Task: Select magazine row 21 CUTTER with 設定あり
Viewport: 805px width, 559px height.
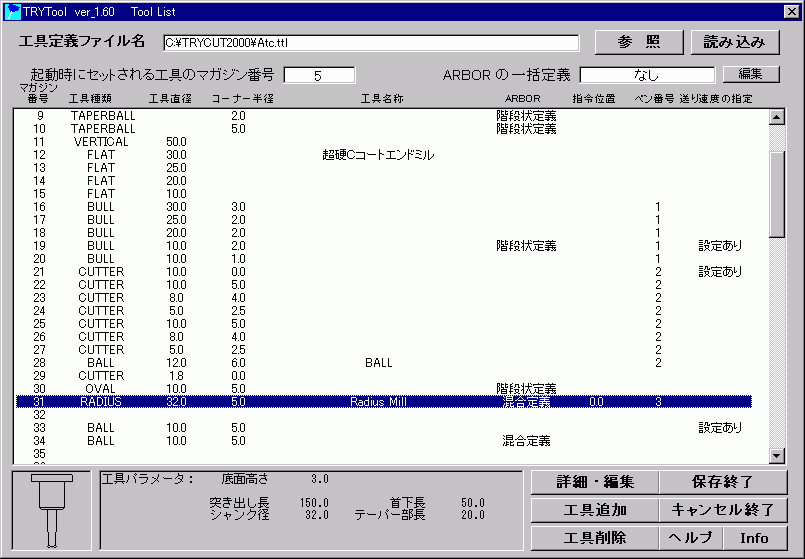Action: (384, 272)
